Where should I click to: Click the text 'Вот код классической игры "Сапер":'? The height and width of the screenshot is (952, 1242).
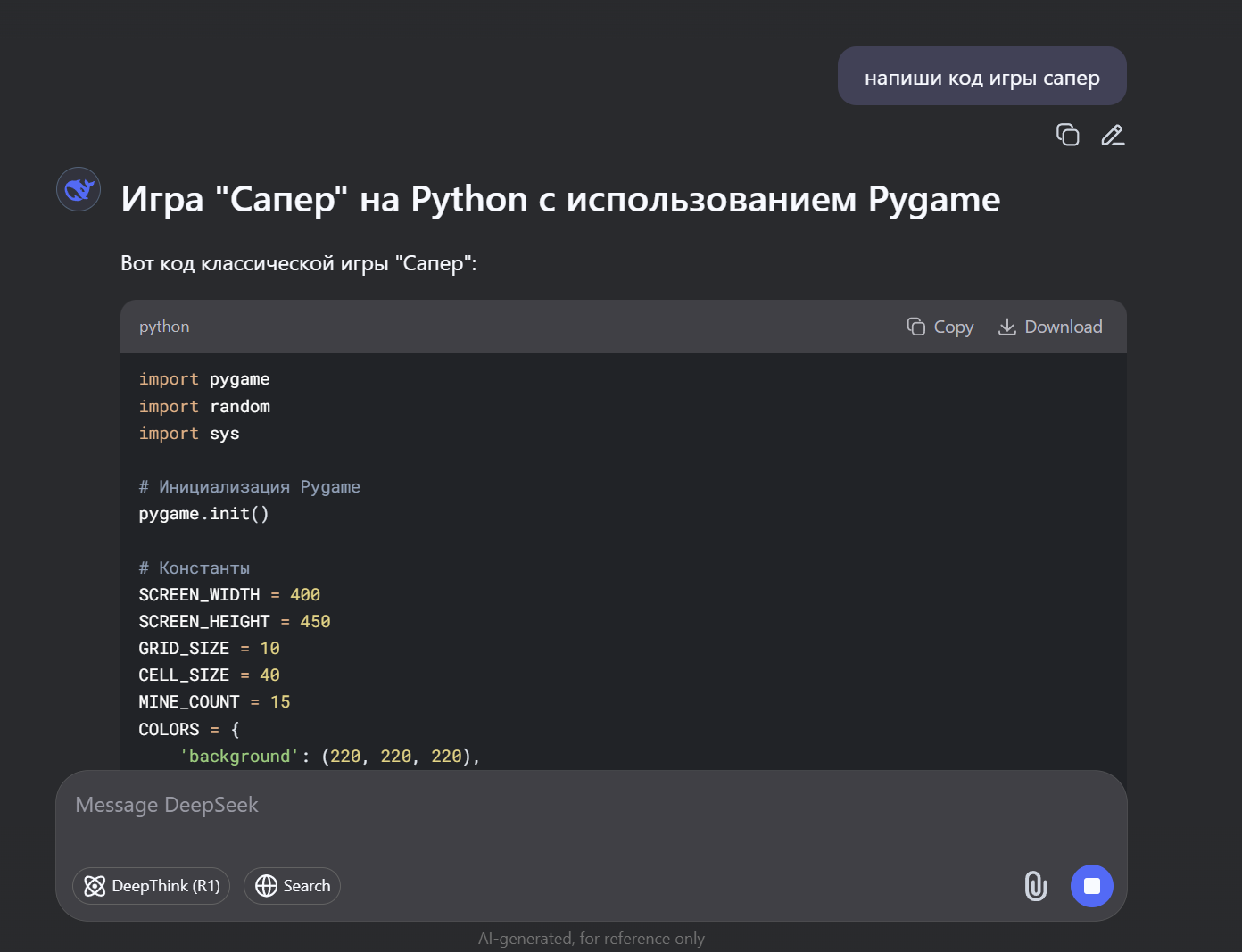point(299,263)
